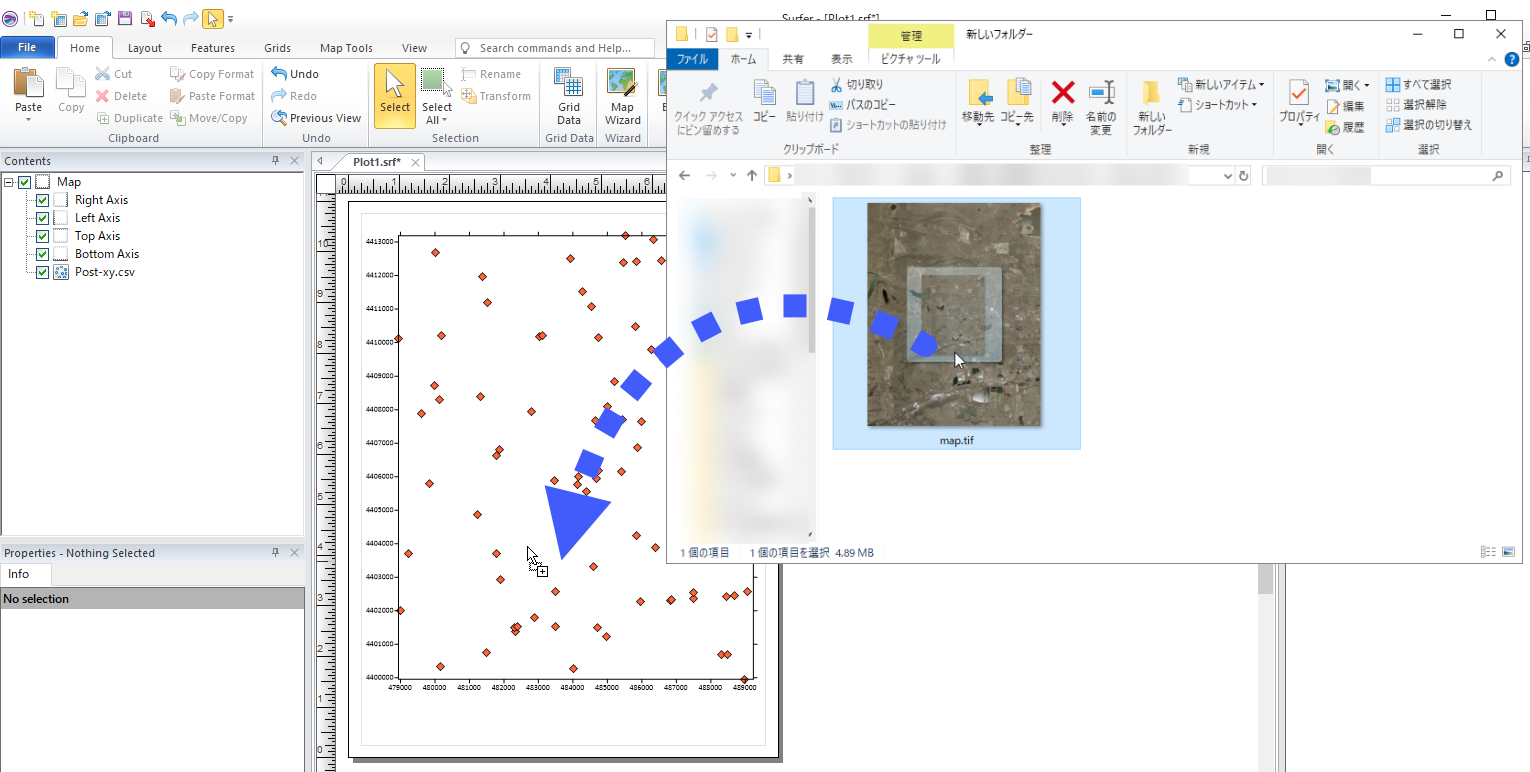Click the highlighted Select pointer in the quick access toolbar
Image resolution: width=1530 pixels, height=772 pixels.
coord(212,18)
